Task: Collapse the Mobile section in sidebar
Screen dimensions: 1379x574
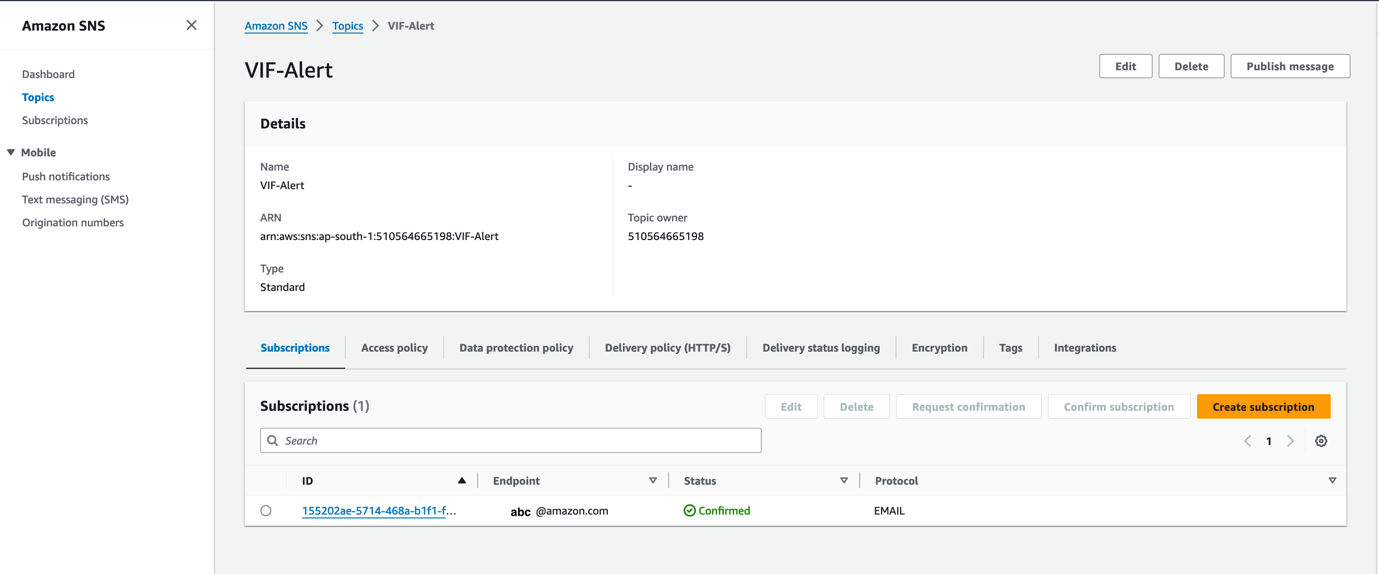Action: tap(11, 153)
